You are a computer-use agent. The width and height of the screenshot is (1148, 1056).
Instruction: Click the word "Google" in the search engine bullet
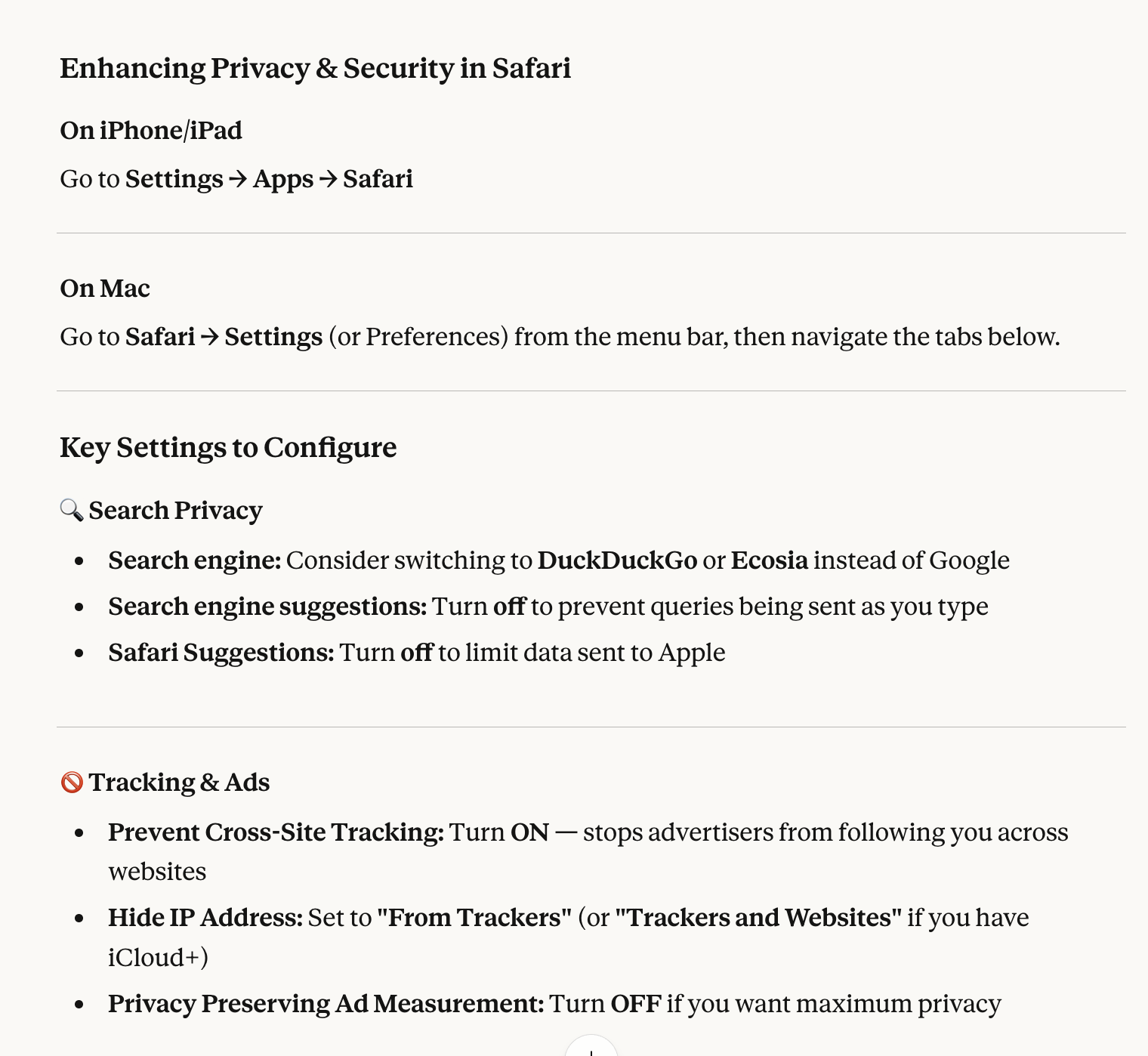[969, 560]
